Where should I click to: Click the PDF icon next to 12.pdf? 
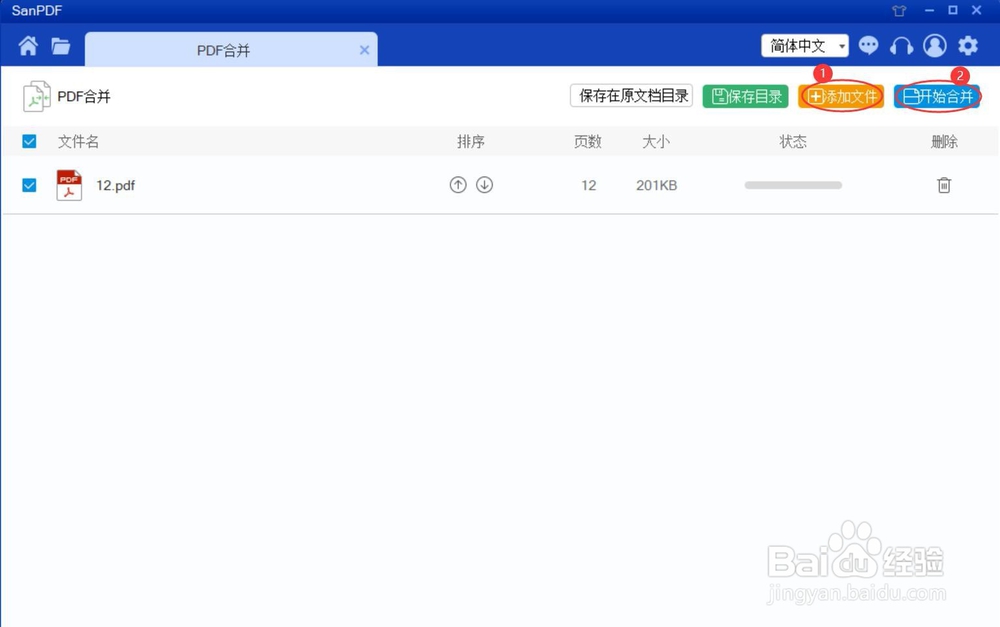[68, 184]
